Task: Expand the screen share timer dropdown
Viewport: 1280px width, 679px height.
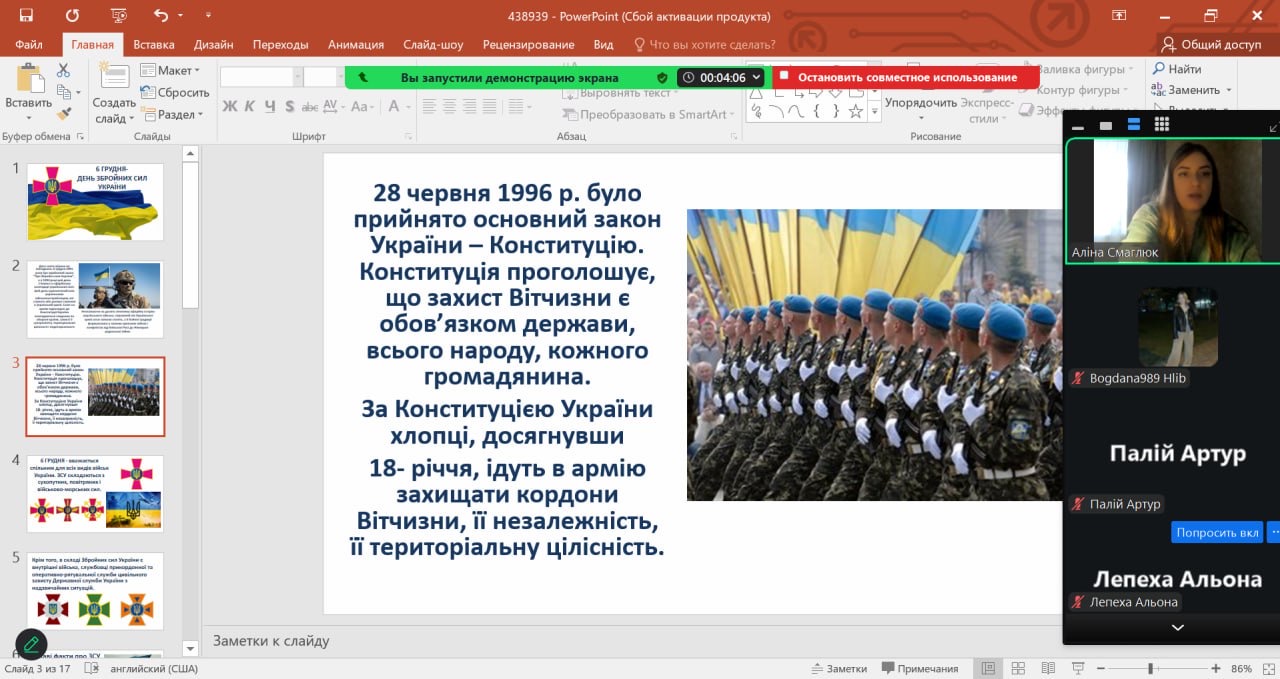Action: click(x=756, y=77)
